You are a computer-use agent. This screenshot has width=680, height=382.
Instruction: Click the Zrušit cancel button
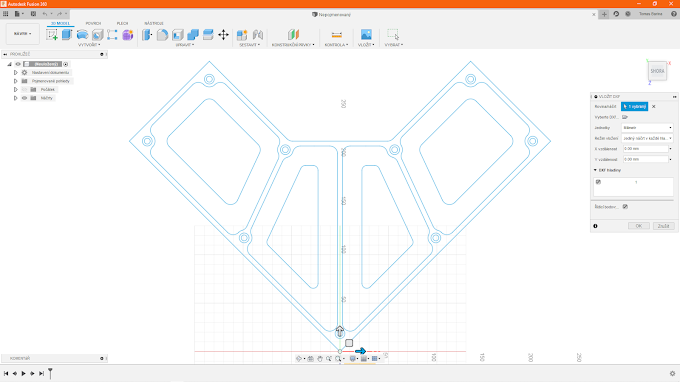[664, 226]
